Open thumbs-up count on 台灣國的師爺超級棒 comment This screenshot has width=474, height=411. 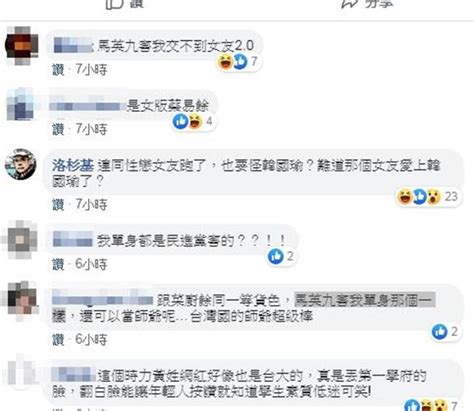445,331
